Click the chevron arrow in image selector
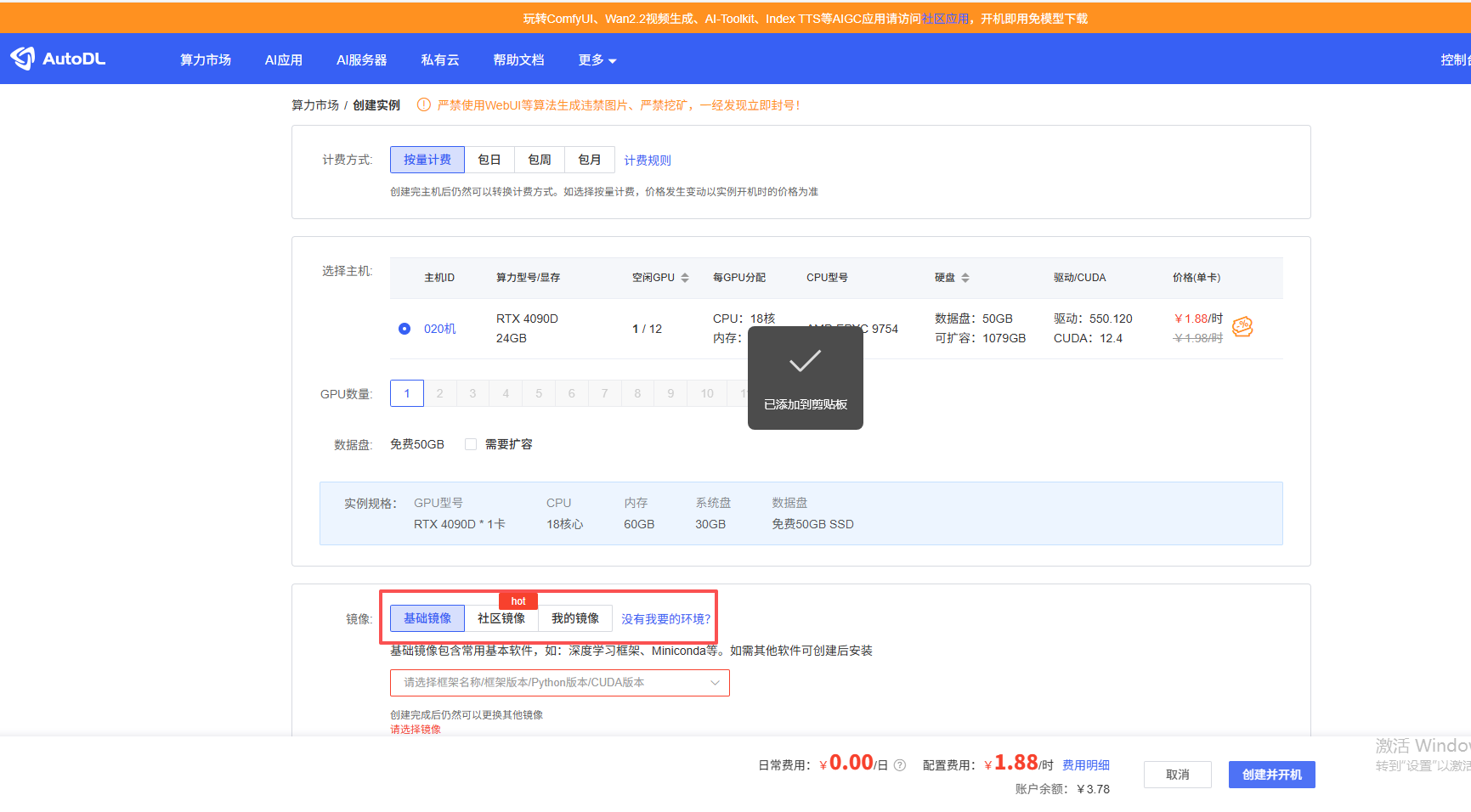This screenshot has height=812, width=1471. click(715, 683)
